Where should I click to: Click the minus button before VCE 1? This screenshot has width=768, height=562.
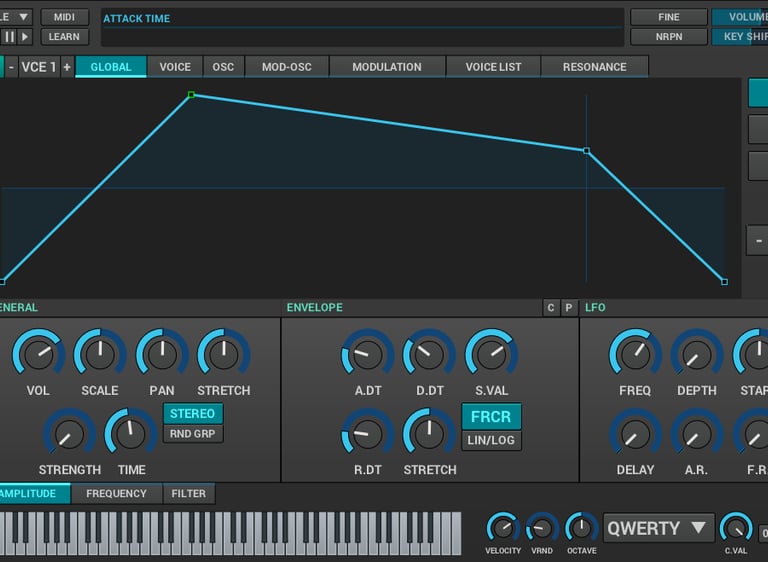click(x=11, y=67)
